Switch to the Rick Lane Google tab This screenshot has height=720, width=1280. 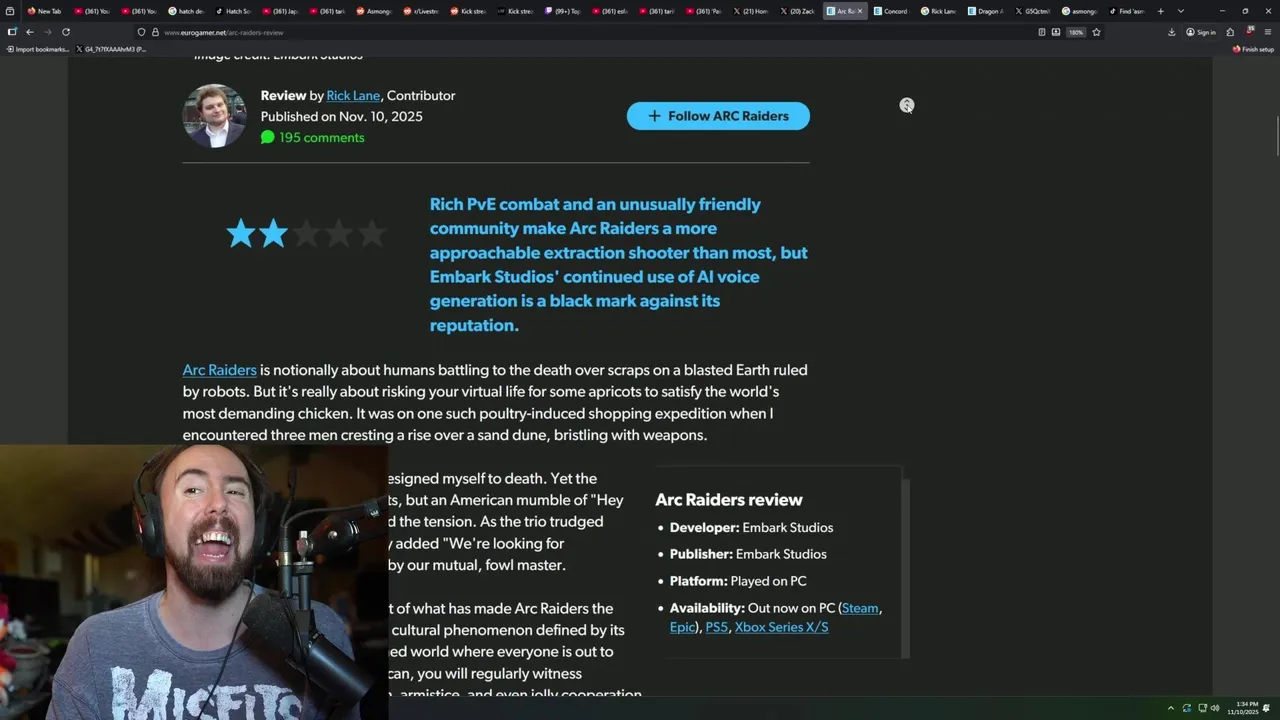click(938, 11)
